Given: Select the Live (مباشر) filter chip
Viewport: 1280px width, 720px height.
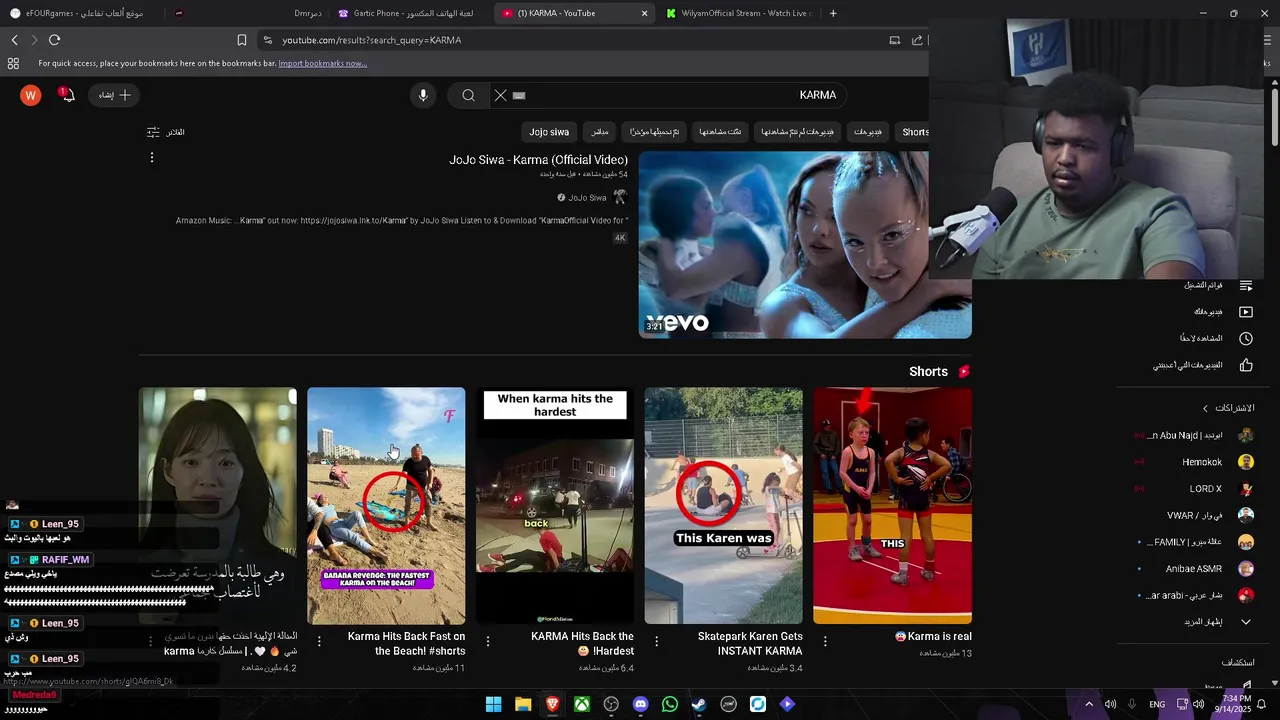Looking at the screenshot, I should (x=599, y=132).
